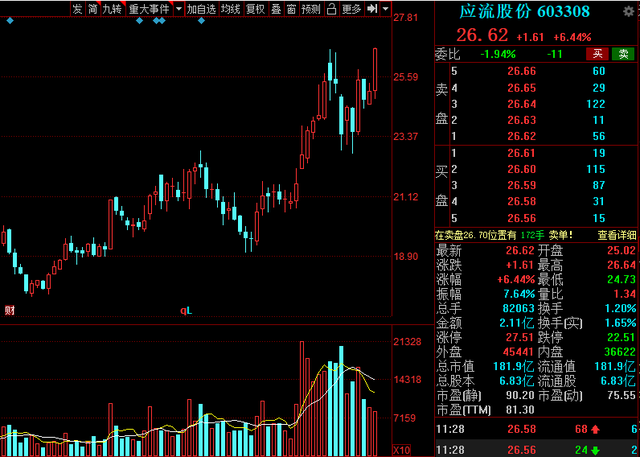Toggle the 均线 moving average lines
The image size is (640, 457).
coord(231,9)
